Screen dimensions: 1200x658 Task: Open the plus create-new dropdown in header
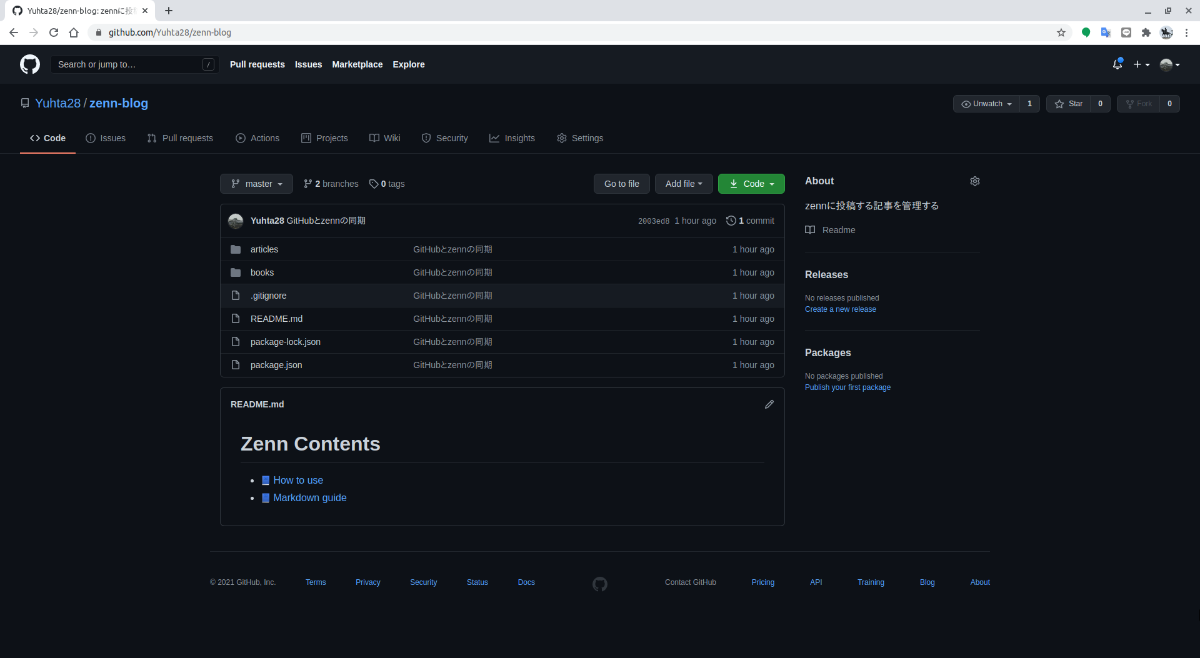tap(1141, 64)
